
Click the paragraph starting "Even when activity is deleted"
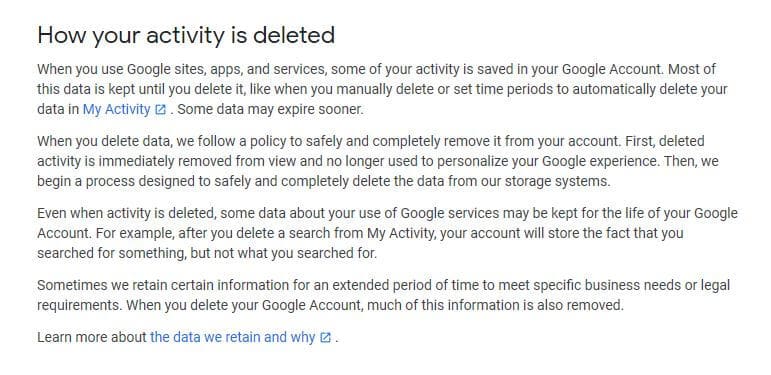coord(387,233)
